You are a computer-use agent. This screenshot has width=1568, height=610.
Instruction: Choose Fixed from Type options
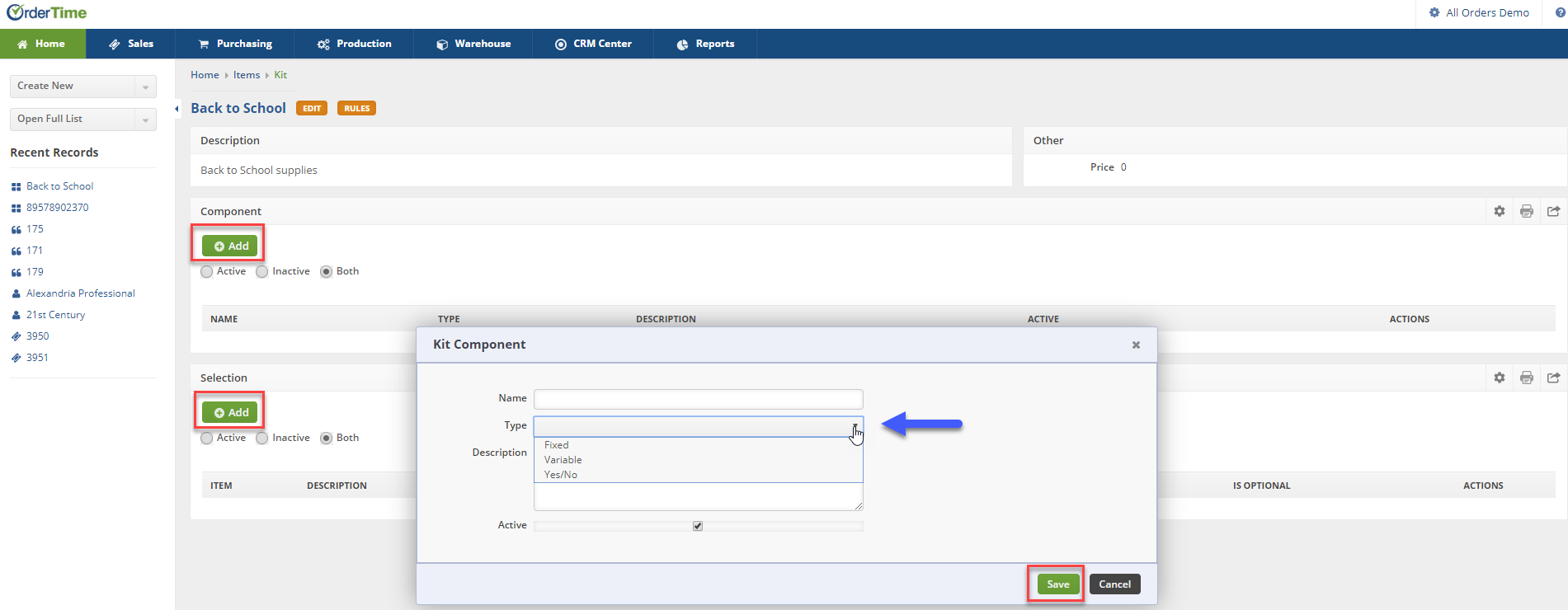coord(557,445)
